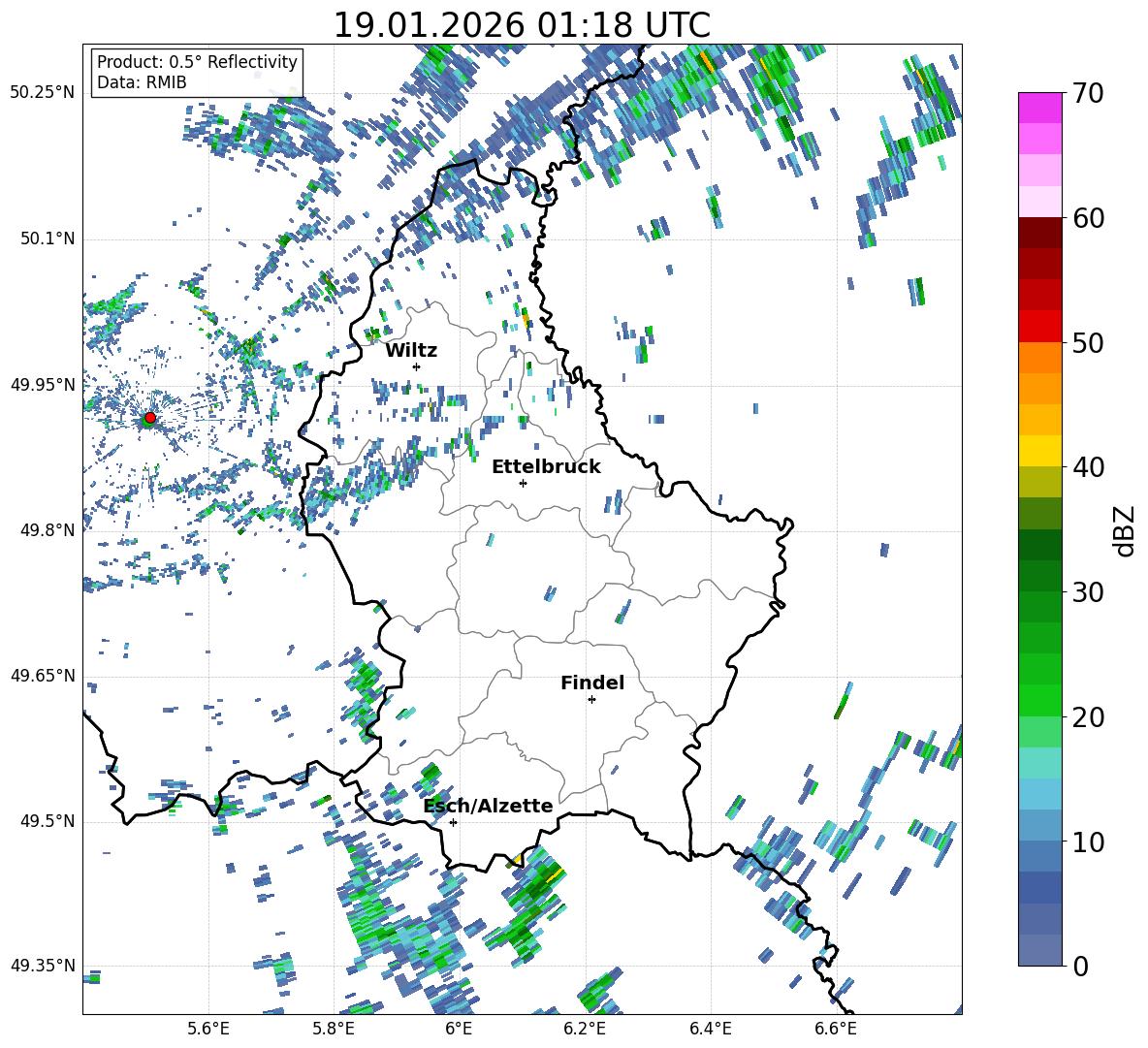Click the 49.95°N latitude label
1148x1048 pixels.
point(43,385)
